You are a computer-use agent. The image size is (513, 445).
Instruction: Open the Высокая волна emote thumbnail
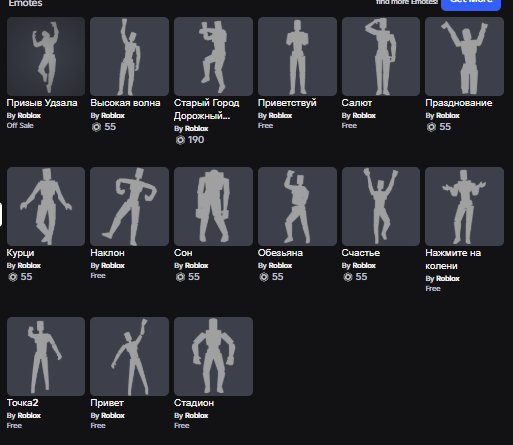pos(129,57)
